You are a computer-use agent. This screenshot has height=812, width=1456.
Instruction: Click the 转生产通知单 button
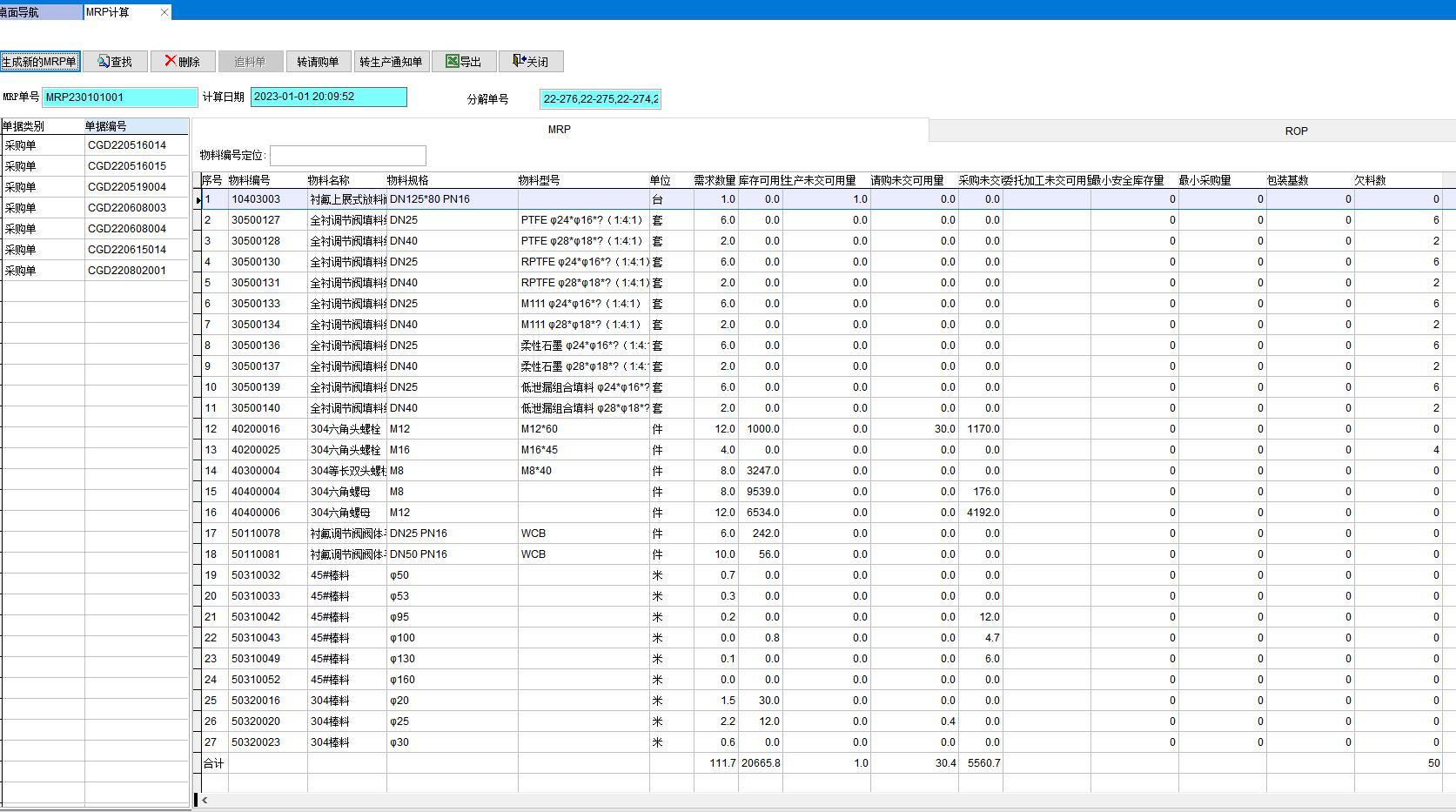(x=391, y=62)
